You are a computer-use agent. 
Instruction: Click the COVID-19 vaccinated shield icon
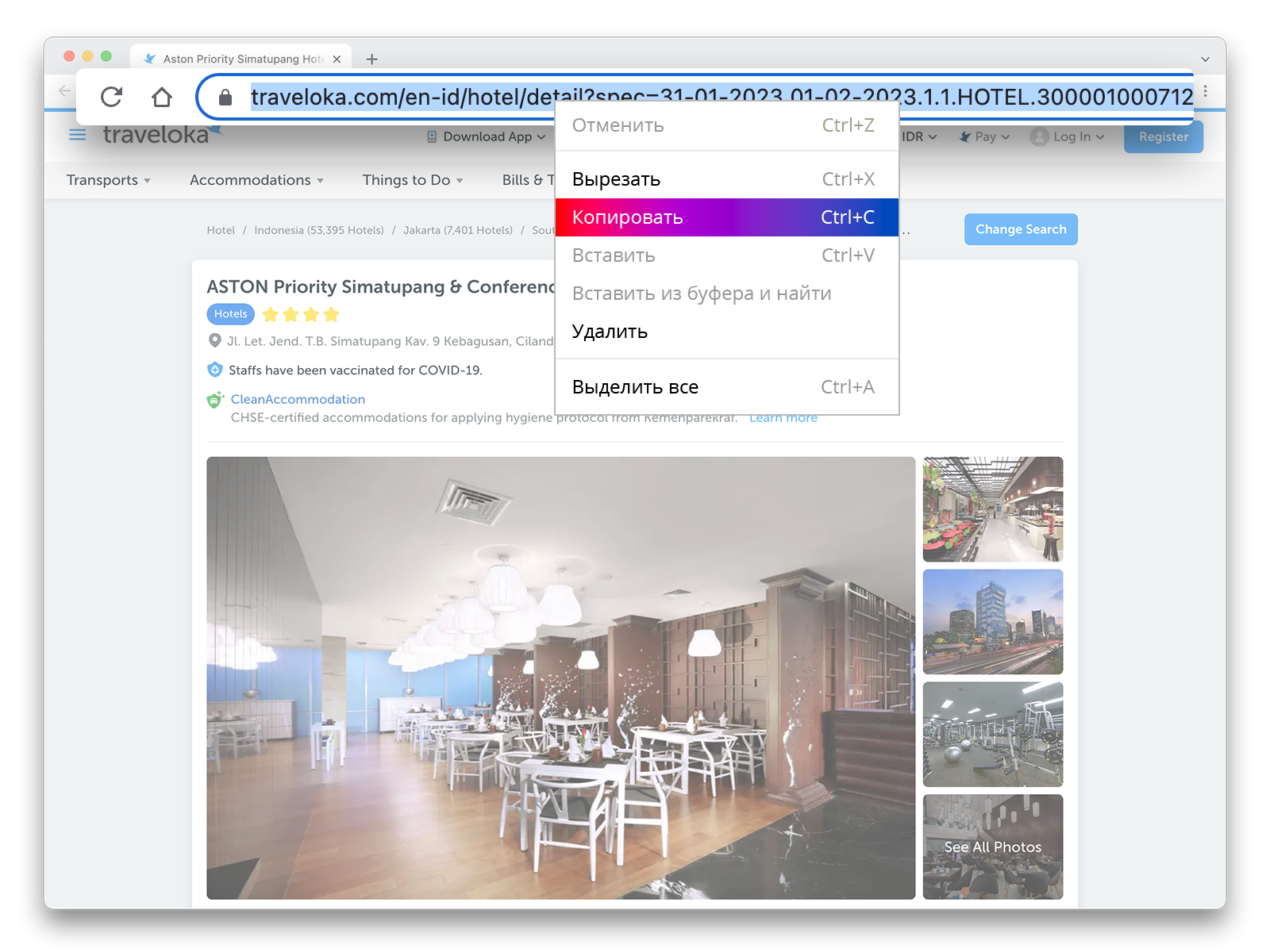pyautogui.click(x=215, y=370)
